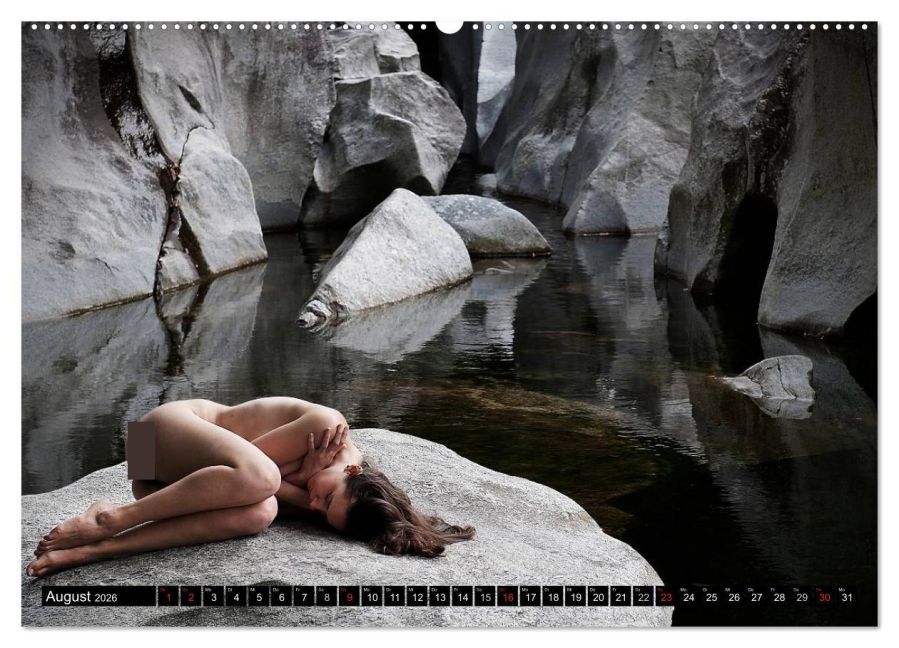Select red Sunday date 16
Image resolution: width=899 pixels, height=648 pixels.
coord(508,596)
